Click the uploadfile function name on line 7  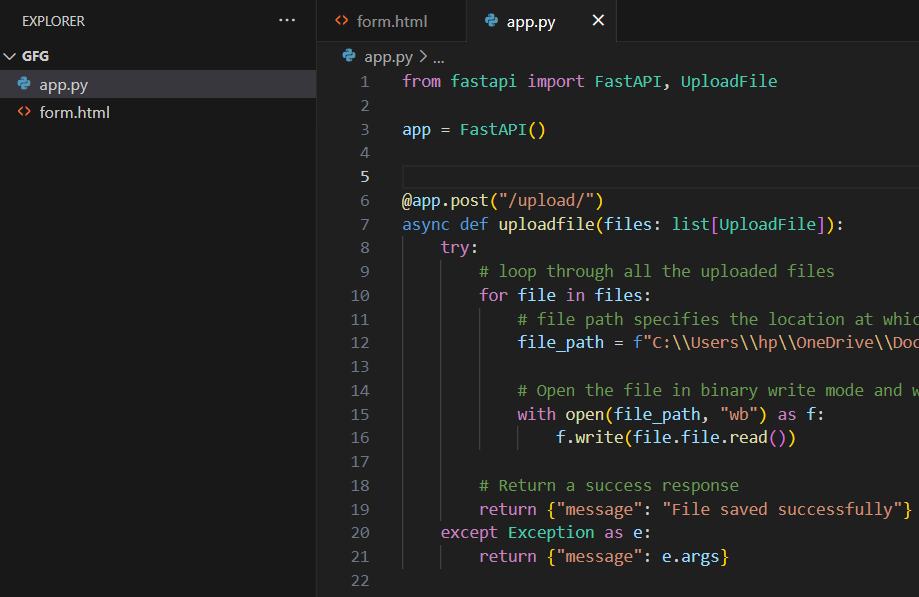tap(546, 224)
